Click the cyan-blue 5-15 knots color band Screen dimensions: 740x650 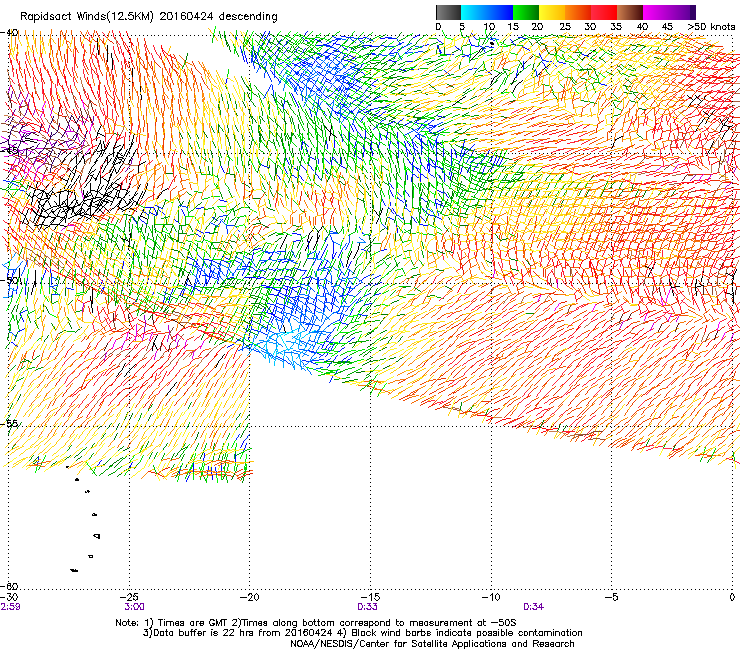(x=487, y=12)
